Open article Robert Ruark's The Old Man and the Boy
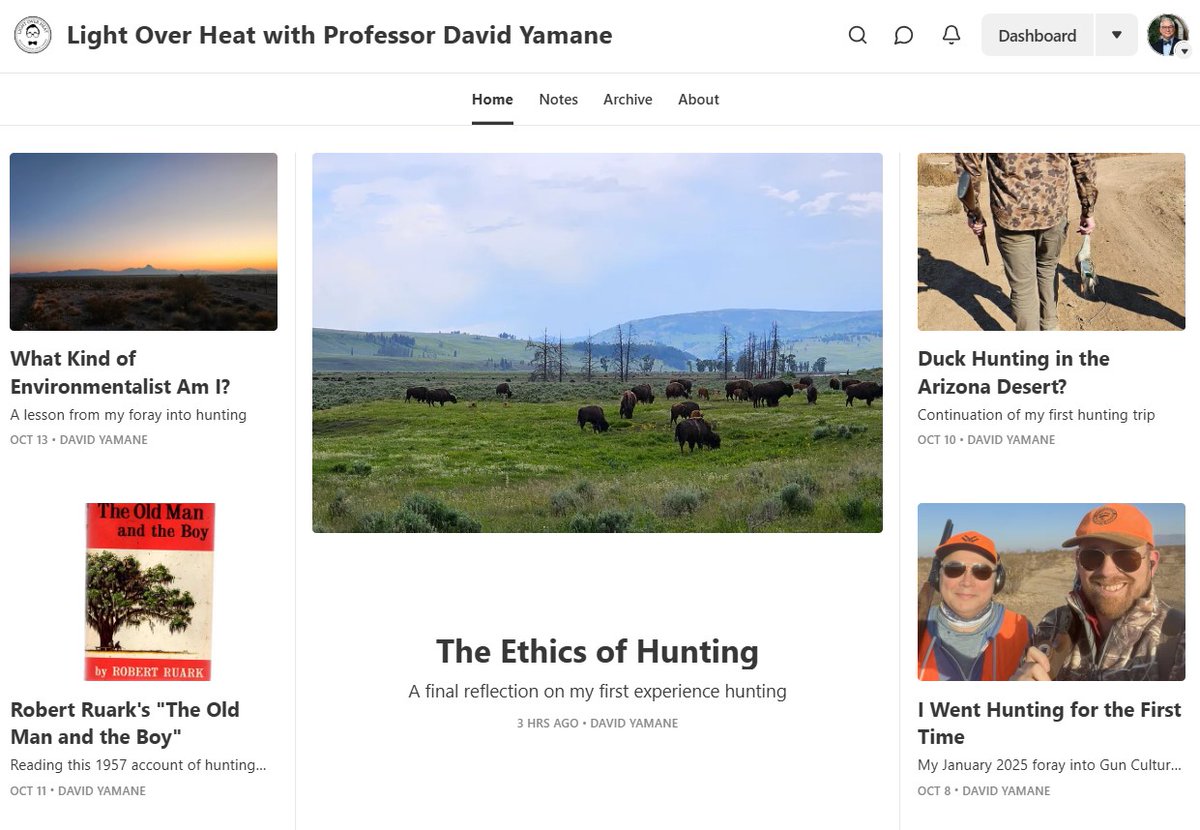The image size is (1200, 830). 125,723
